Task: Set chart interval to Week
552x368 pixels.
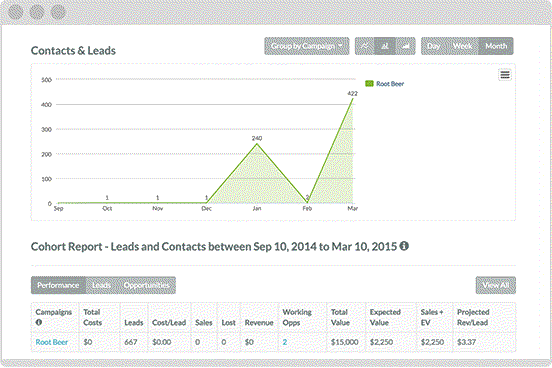Action: pyautogui.click(x=462, y=46)
